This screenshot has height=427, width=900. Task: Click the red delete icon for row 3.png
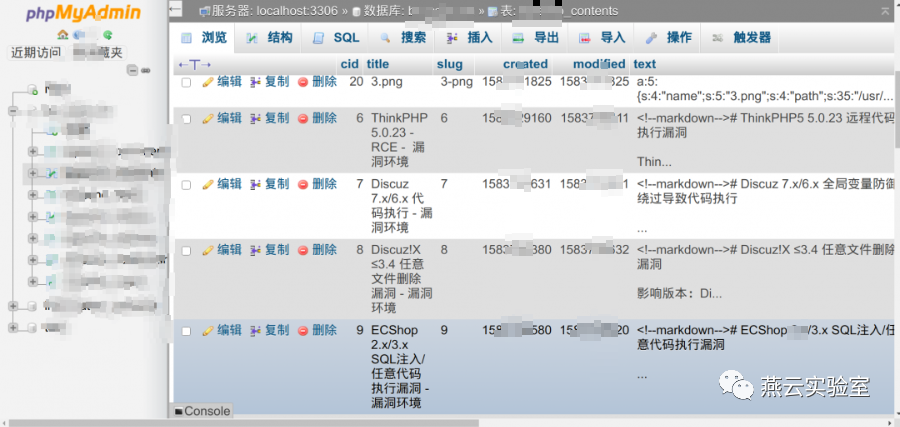[x=303, y=82]
